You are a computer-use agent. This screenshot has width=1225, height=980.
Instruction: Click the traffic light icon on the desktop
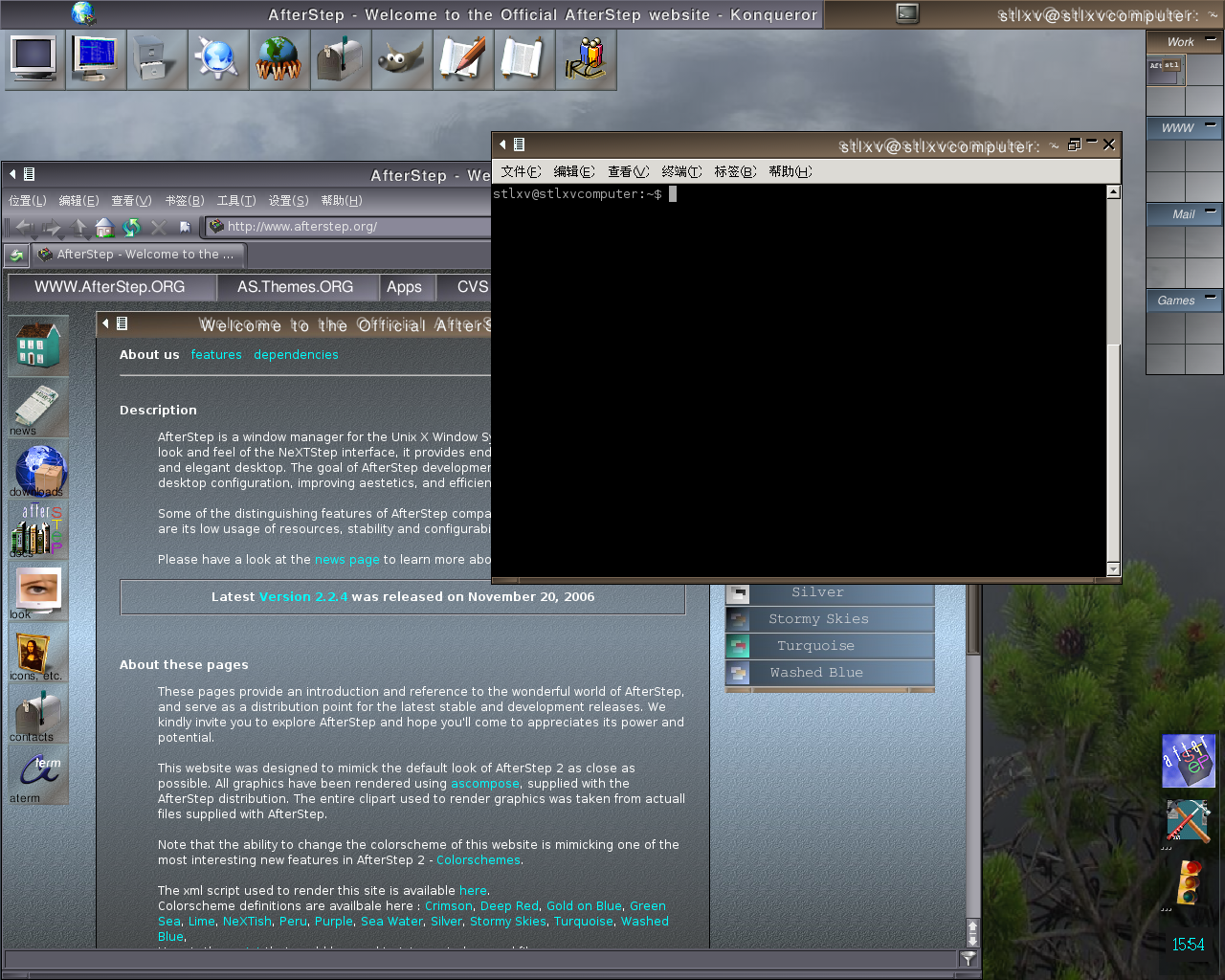point(1190,881)
